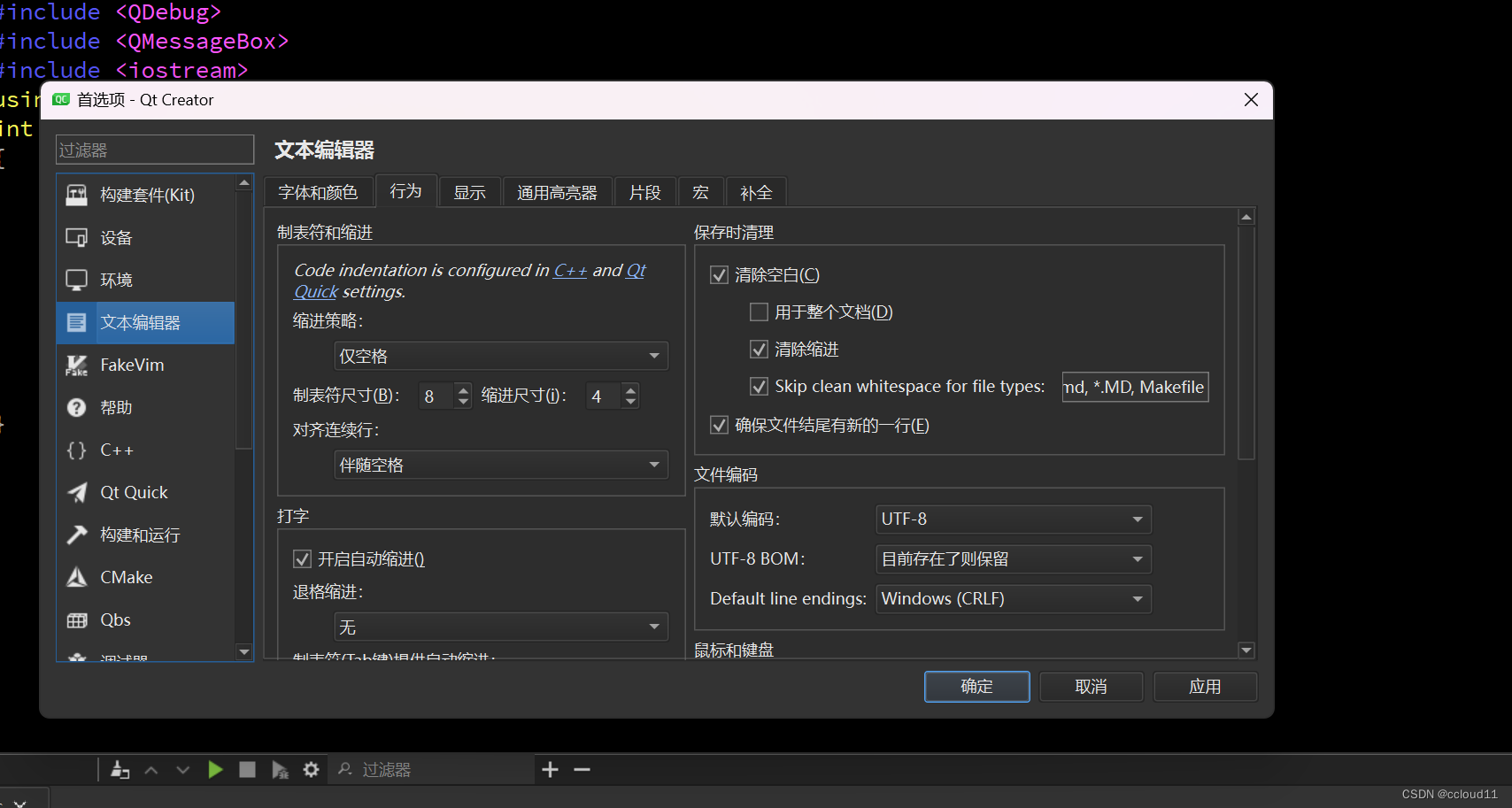
Task: Open output pane settings gear icon
Action: 311,770
